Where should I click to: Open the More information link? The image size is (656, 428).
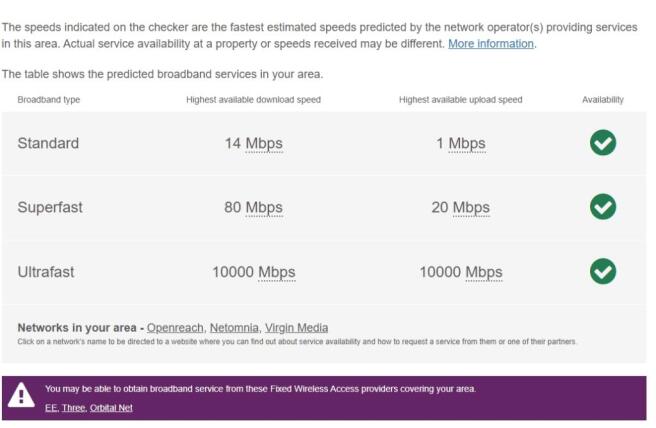point(491,44)
